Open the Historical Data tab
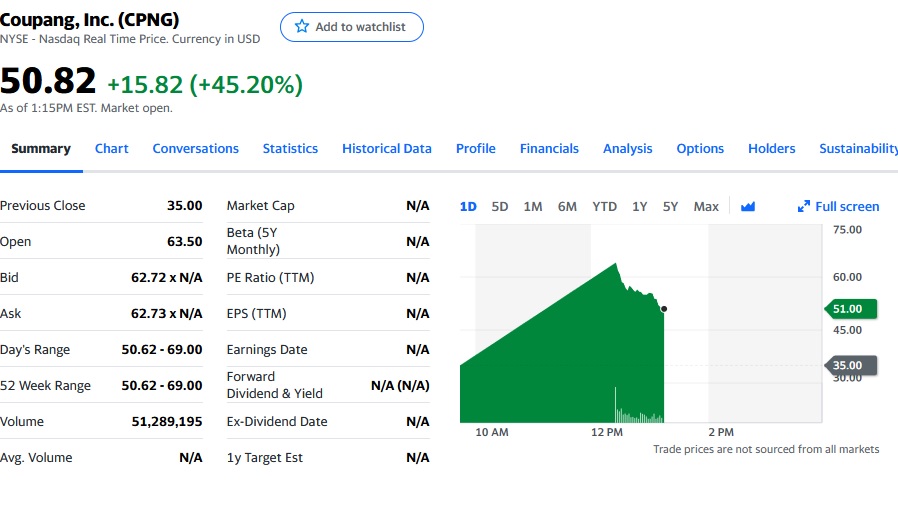898x509 pixels. [387, 149]
